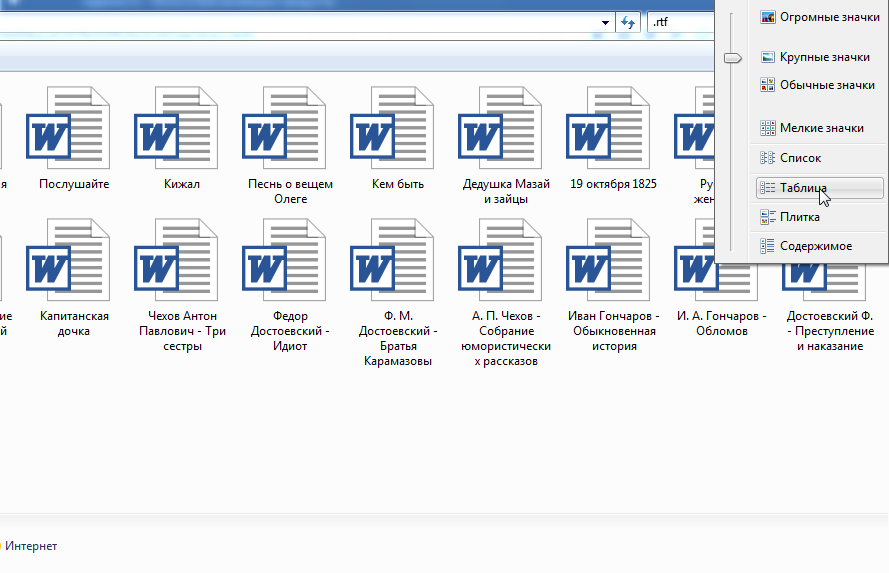Click the .rtf search input field
This screenshot has height=573, width=889.
click(680, 23)
